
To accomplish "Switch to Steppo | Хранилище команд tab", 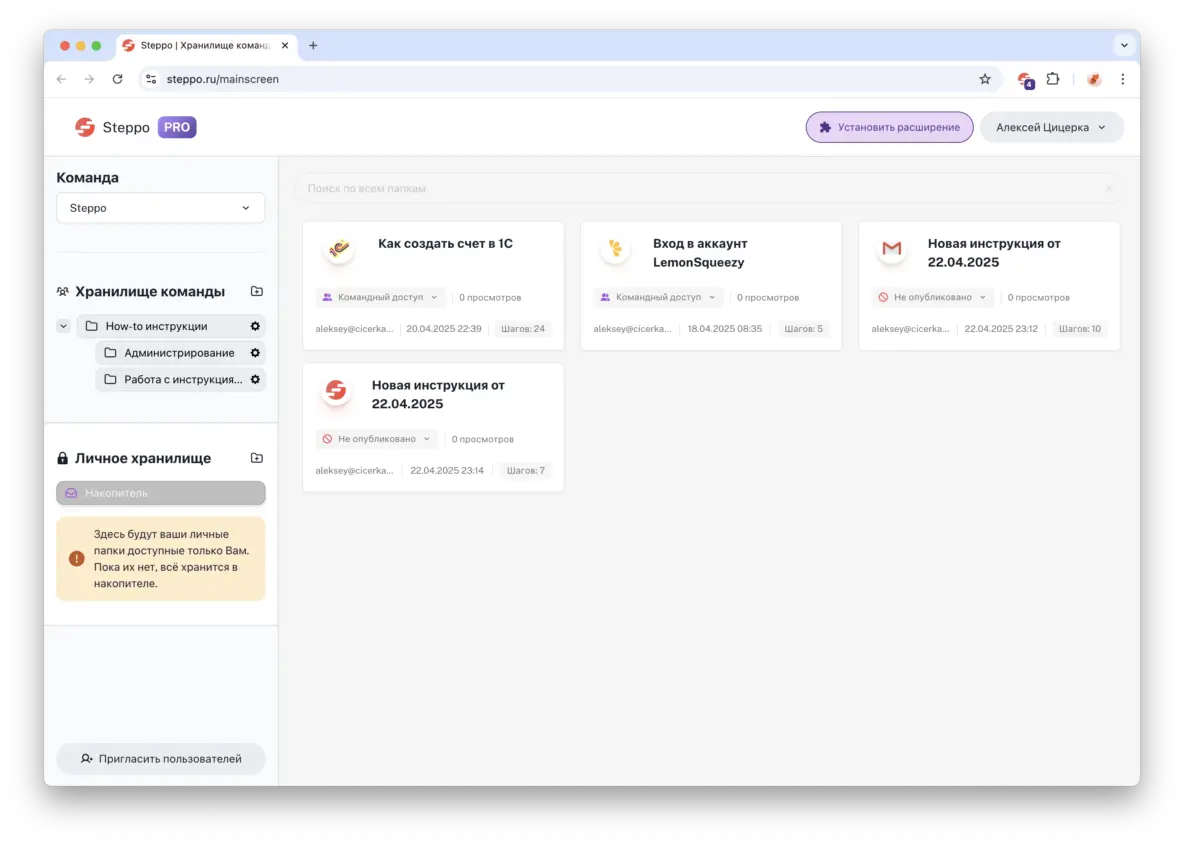I will (204, 45).
